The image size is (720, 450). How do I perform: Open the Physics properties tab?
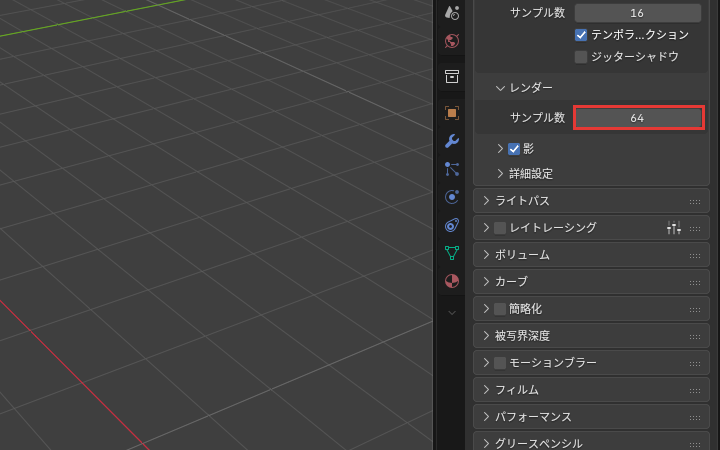452,197
